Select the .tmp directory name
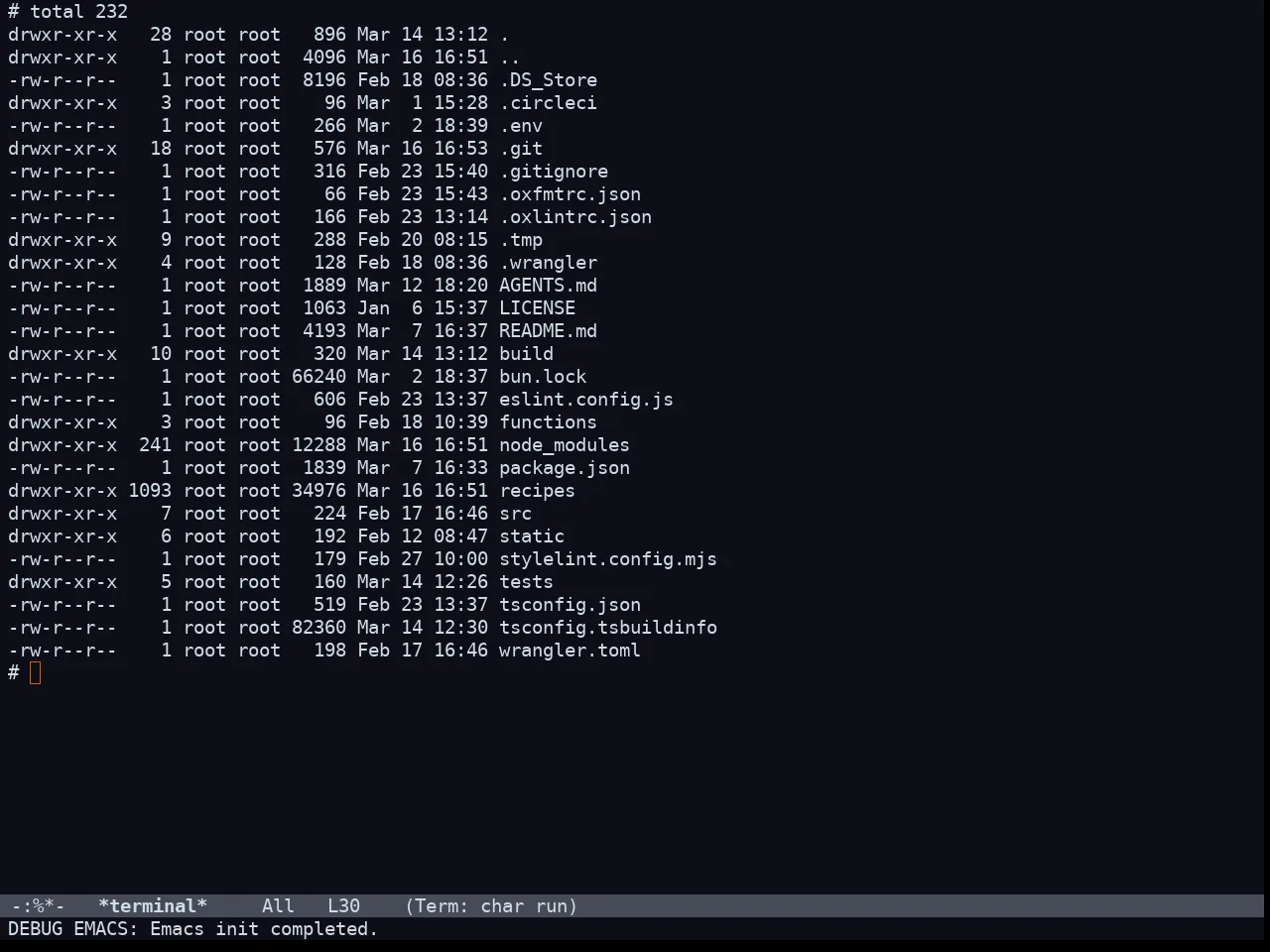 point(521,240)
